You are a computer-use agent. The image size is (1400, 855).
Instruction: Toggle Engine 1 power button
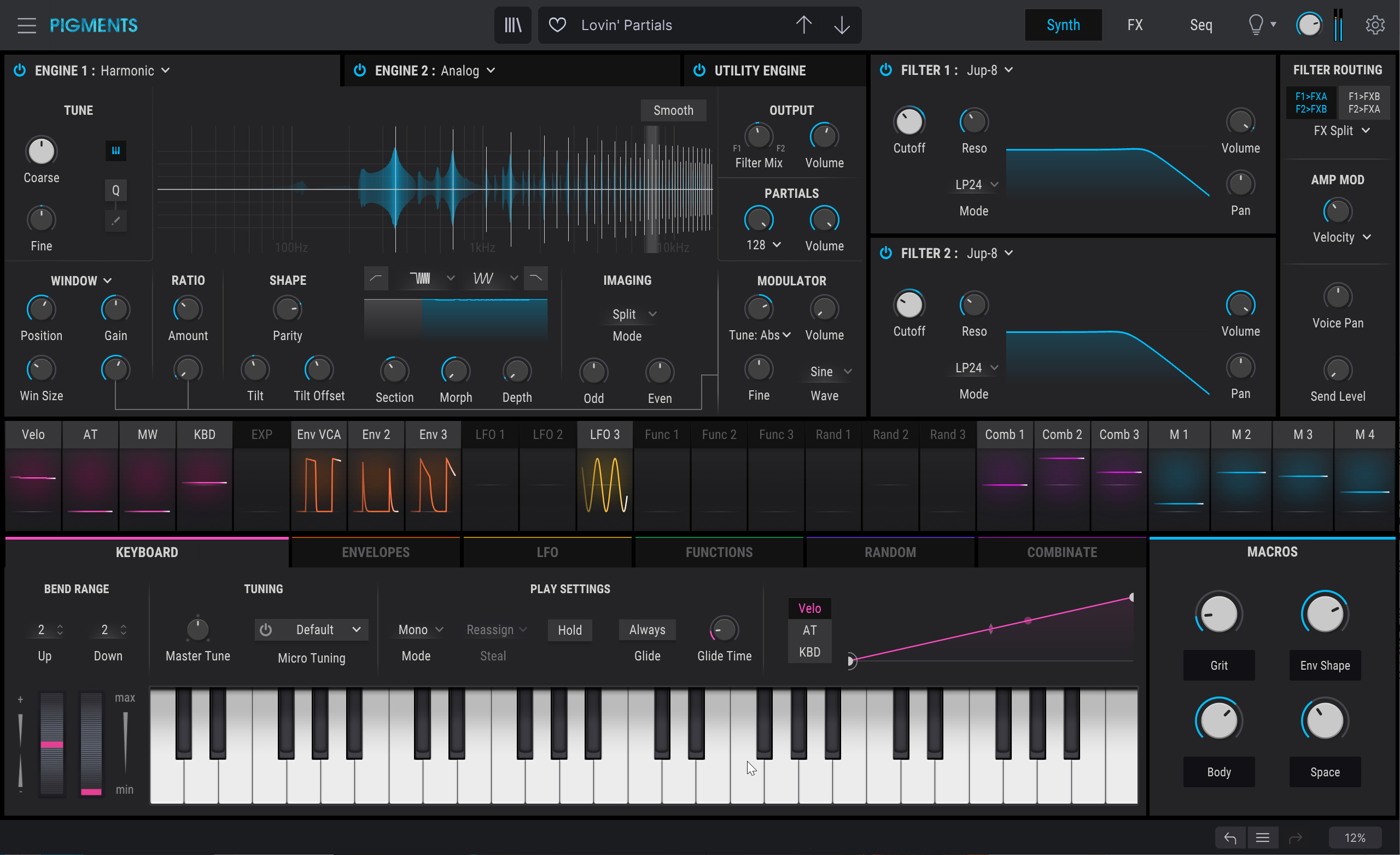pos(20,71)
